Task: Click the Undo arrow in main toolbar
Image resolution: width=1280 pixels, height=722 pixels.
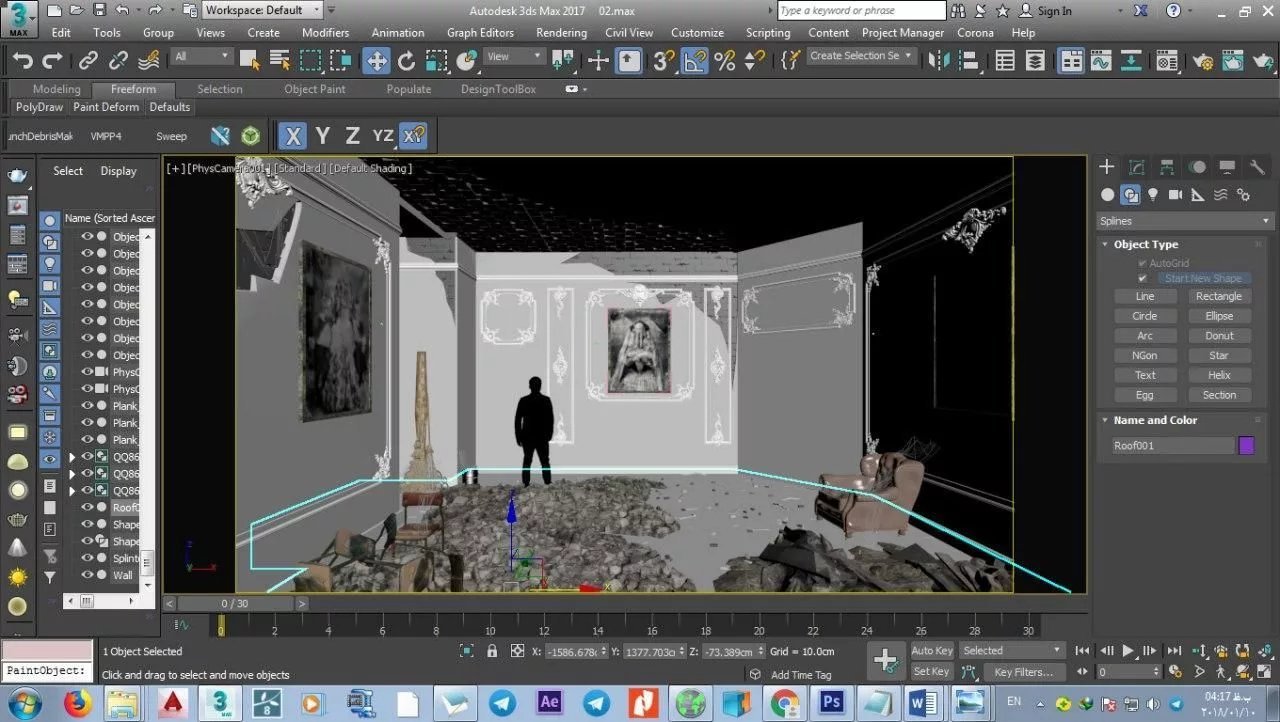Action: 22,61
